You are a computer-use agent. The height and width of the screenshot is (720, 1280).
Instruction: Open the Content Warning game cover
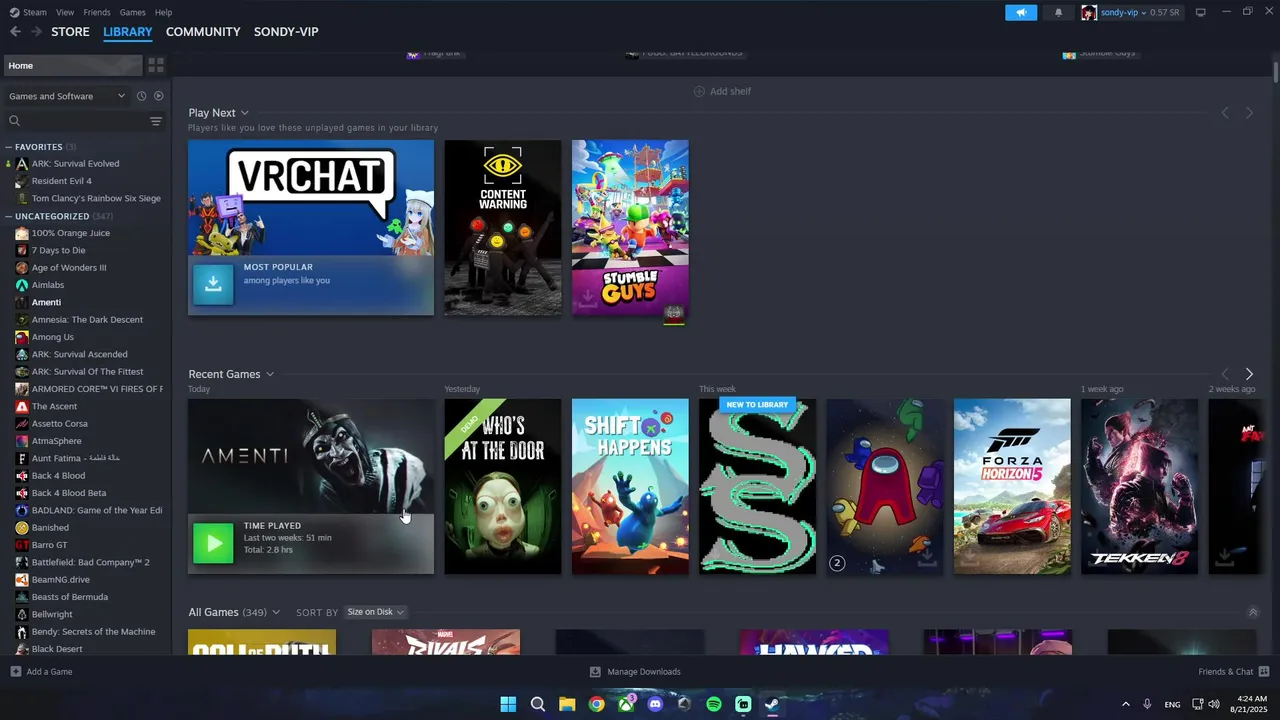(x=503, y=227)
